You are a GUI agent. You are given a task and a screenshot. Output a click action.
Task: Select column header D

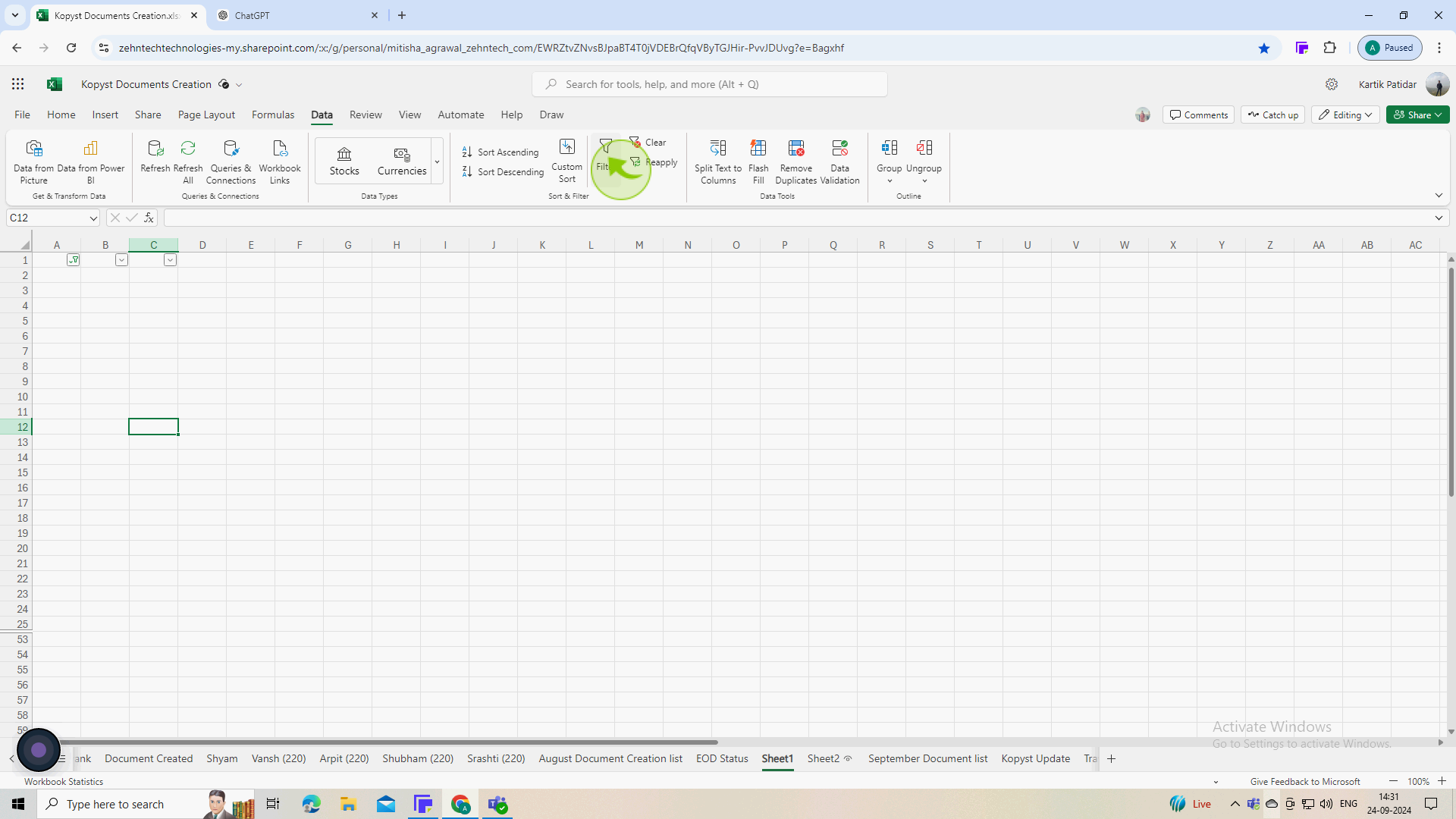[202, 245]
